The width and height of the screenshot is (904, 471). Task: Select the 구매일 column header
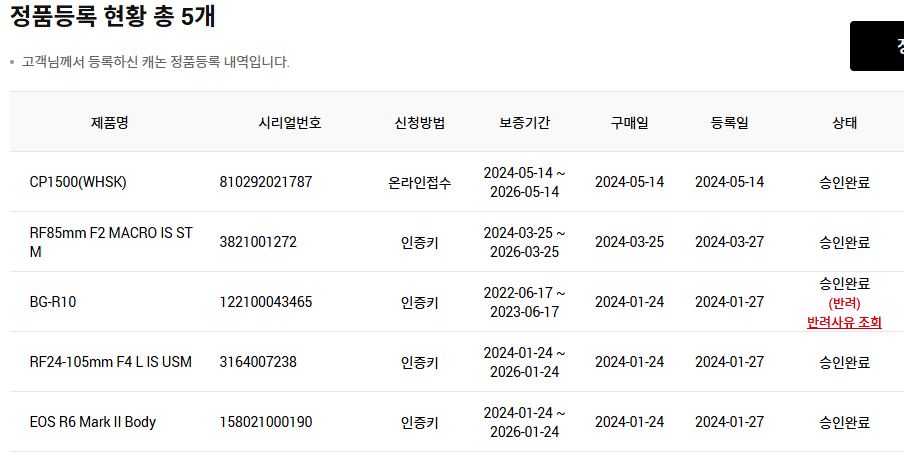629,123
